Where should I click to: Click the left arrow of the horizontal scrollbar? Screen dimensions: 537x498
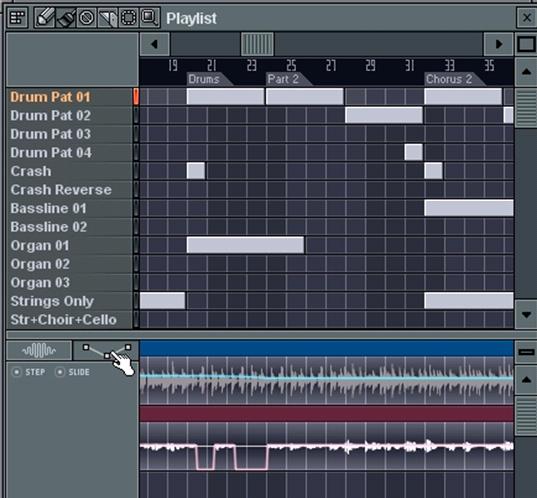(154, 44)
